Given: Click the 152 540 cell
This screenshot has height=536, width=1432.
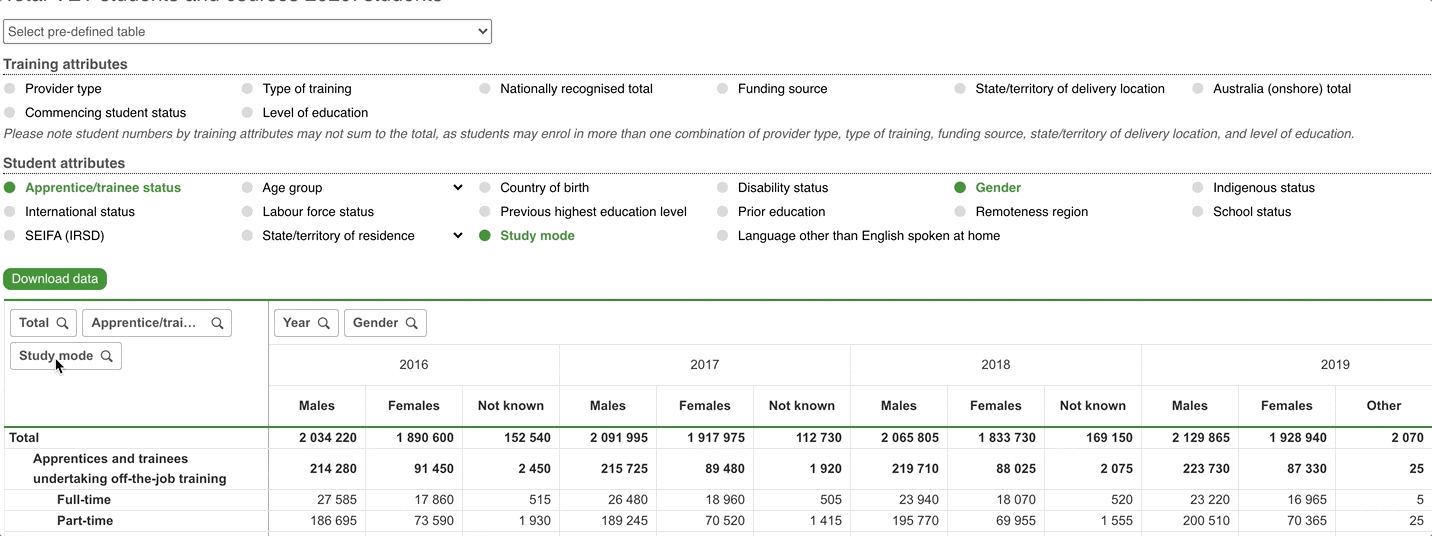Looking at the screenshot, I should pos(511,438).
